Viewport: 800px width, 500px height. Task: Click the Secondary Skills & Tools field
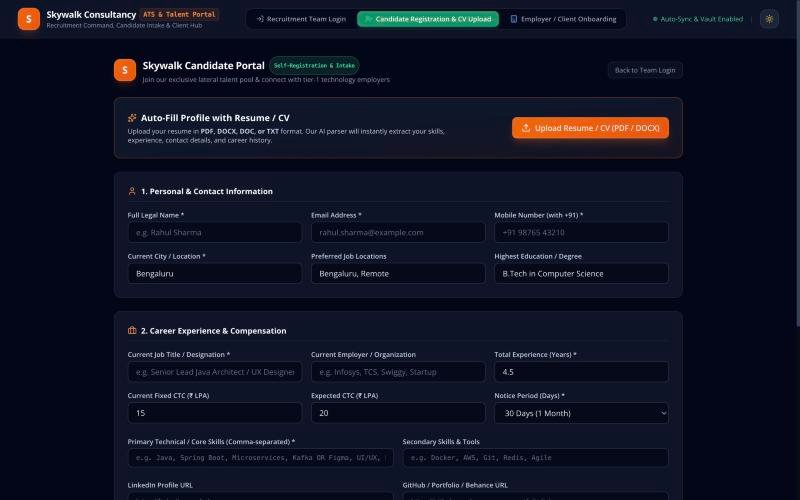535,458
